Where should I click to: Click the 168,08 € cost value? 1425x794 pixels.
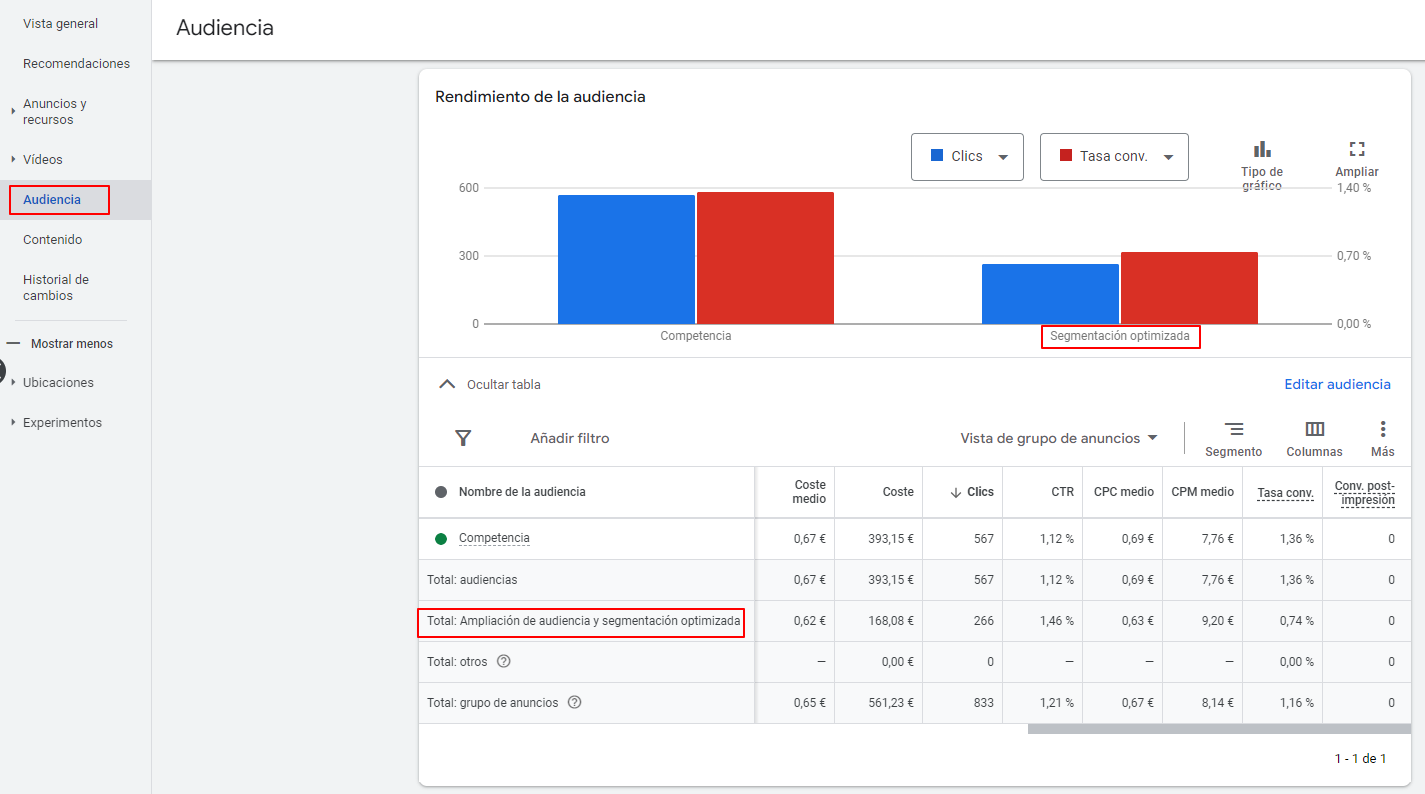(x=890, y=621)
